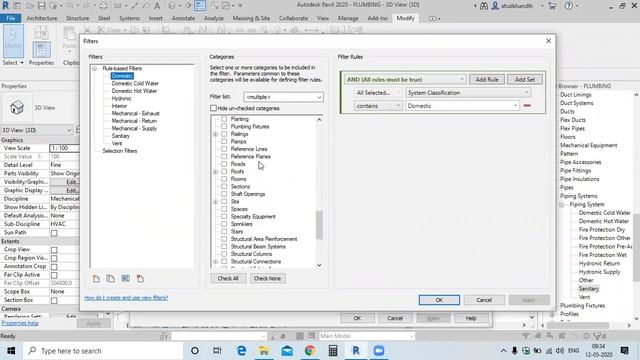
Task: Click the Rename filter icon
Action: (125, 279)
